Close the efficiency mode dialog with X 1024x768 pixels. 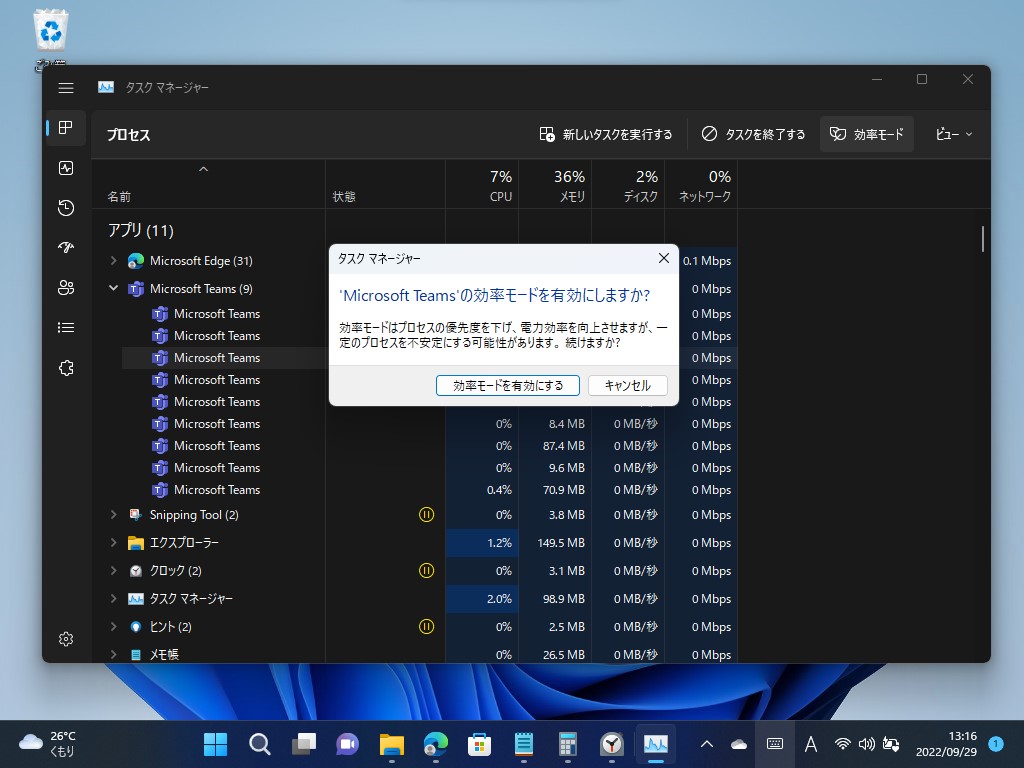pyautogui.click(x=664, y=259)
